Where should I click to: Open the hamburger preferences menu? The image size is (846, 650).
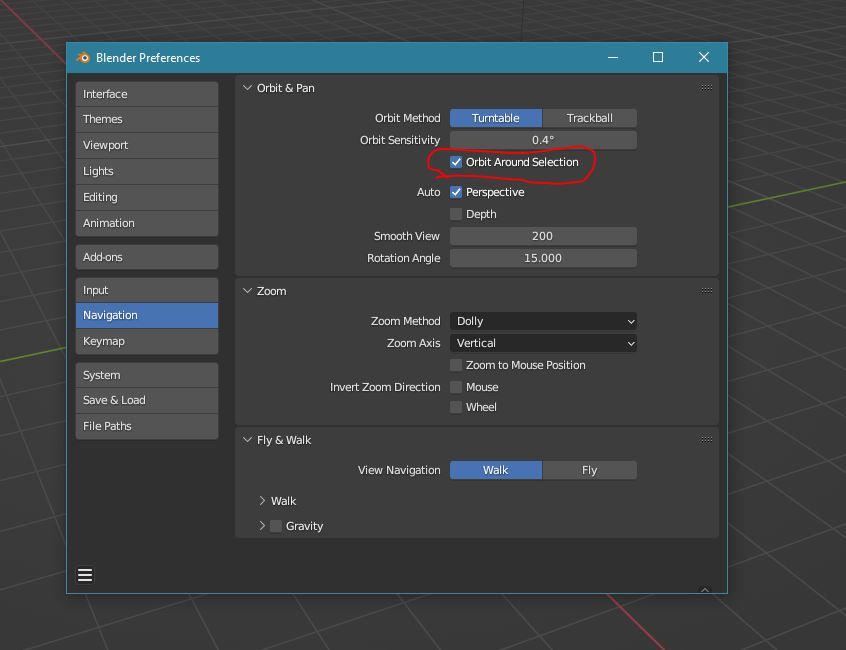point(85,575)
